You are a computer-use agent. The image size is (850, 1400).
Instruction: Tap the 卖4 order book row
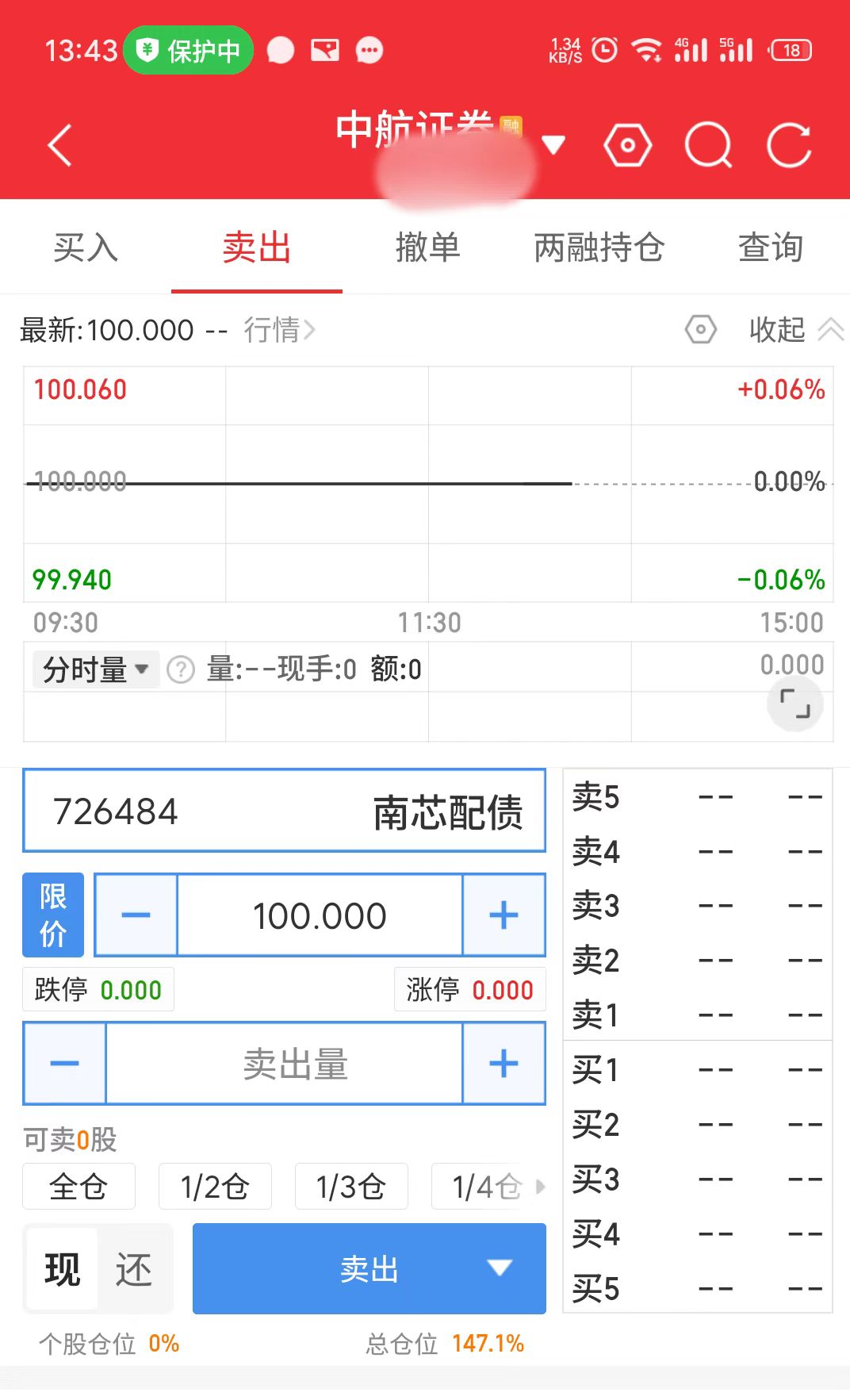(698, 851)
